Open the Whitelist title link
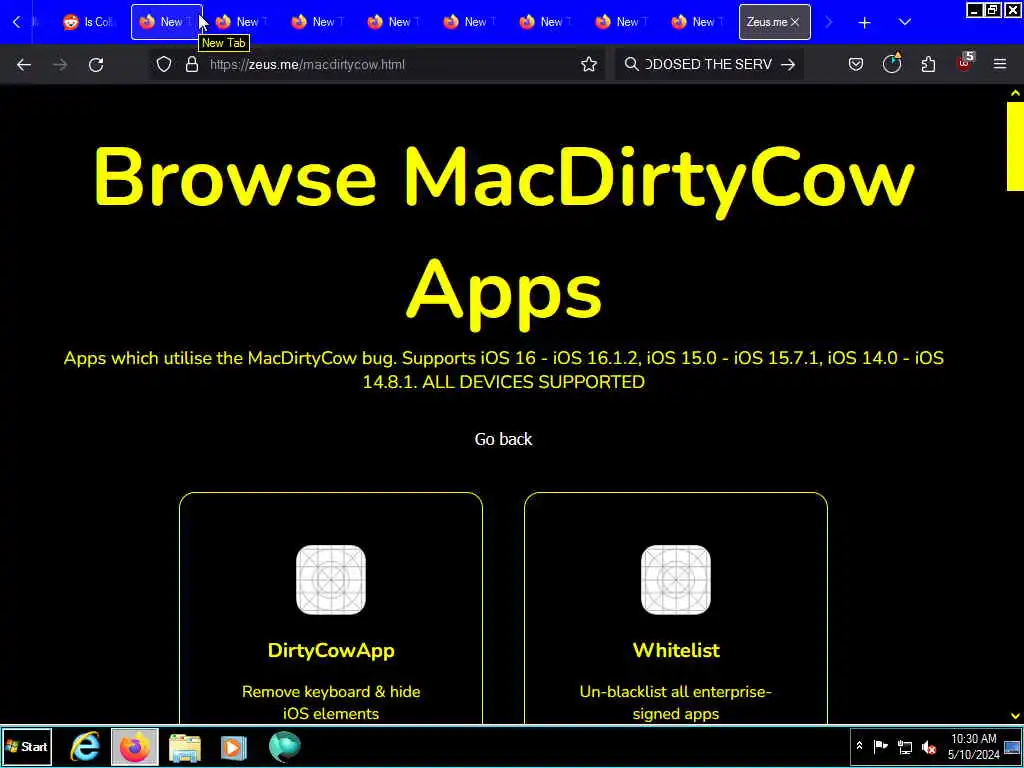This screenshot has width=1024, height=768. point(676,650)
